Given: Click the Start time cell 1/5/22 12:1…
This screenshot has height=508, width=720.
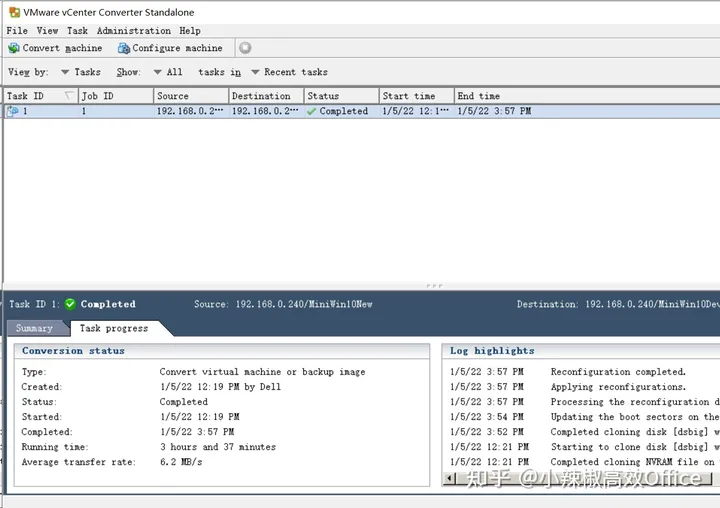Looking at the screenshot, I should pos(416,111).
